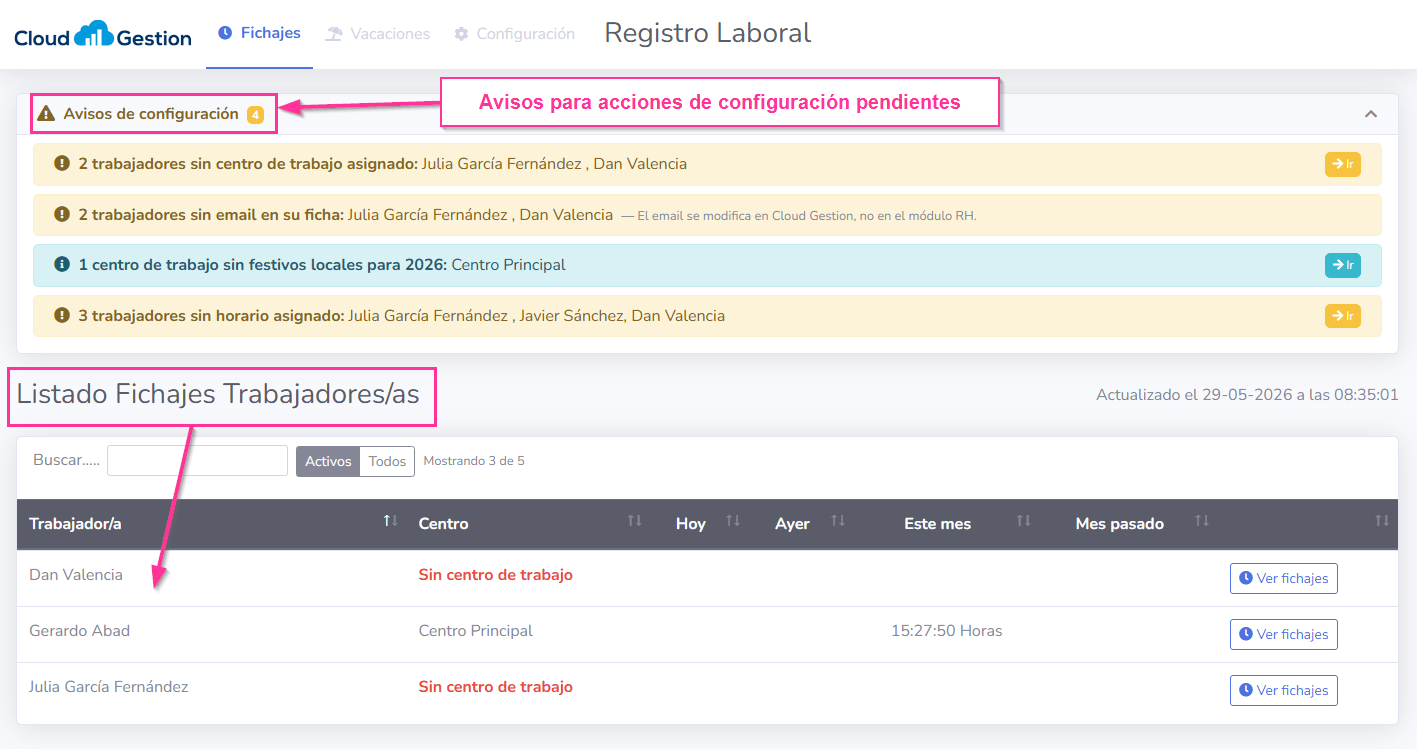This screenshot has height=752, width=1417.
Task: Click the Registro Laboral title
Action: click(x=708, y=33)
